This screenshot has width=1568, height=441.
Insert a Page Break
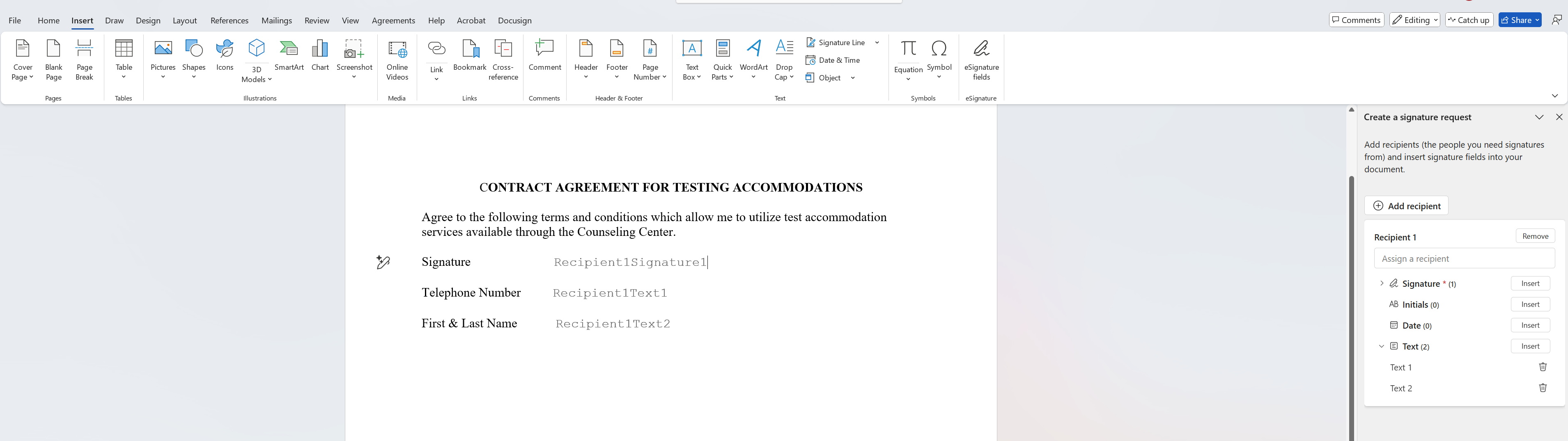tap(85, 59)
